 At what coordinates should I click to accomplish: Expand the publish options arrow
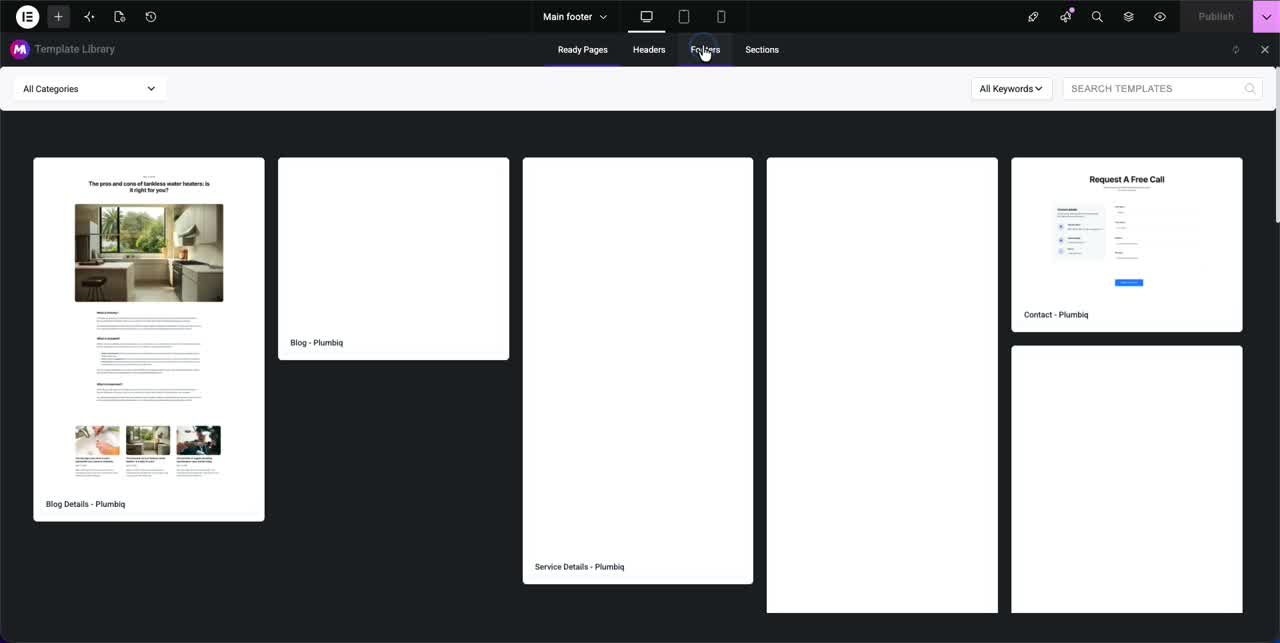click(1266, 17)
